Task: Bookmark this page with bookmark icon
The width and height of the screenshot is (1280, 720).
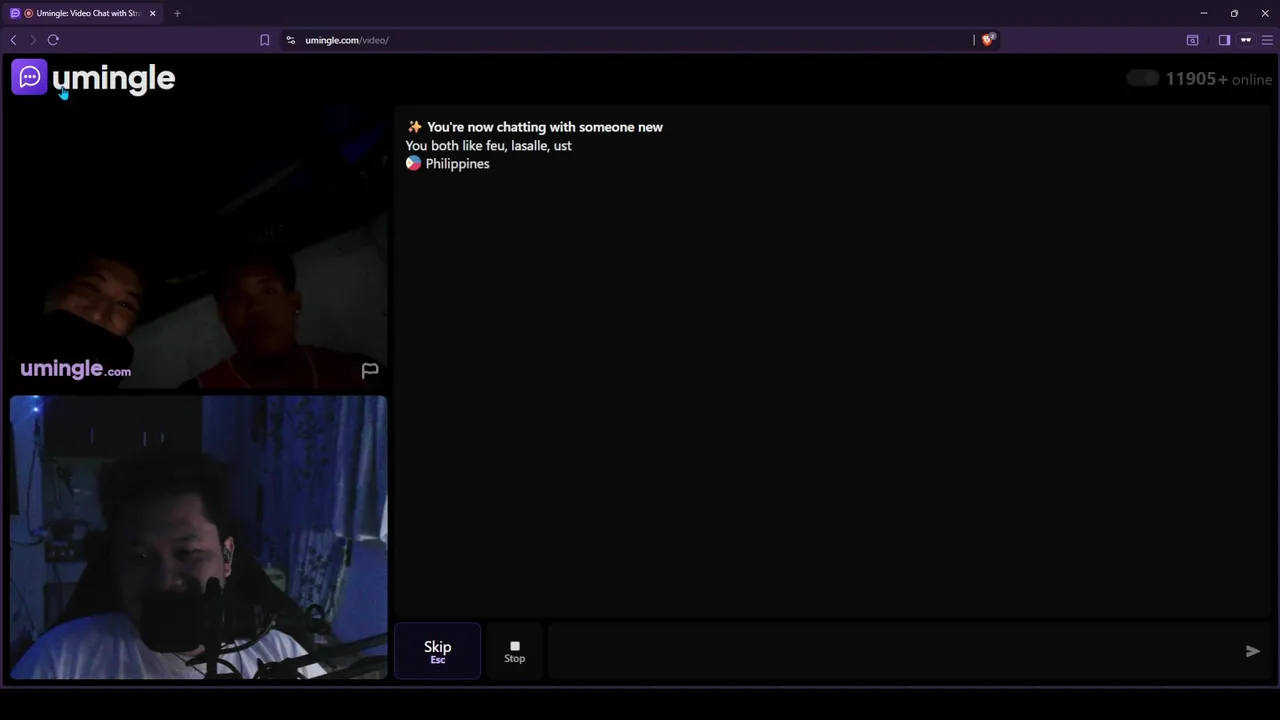Action: 264,40
